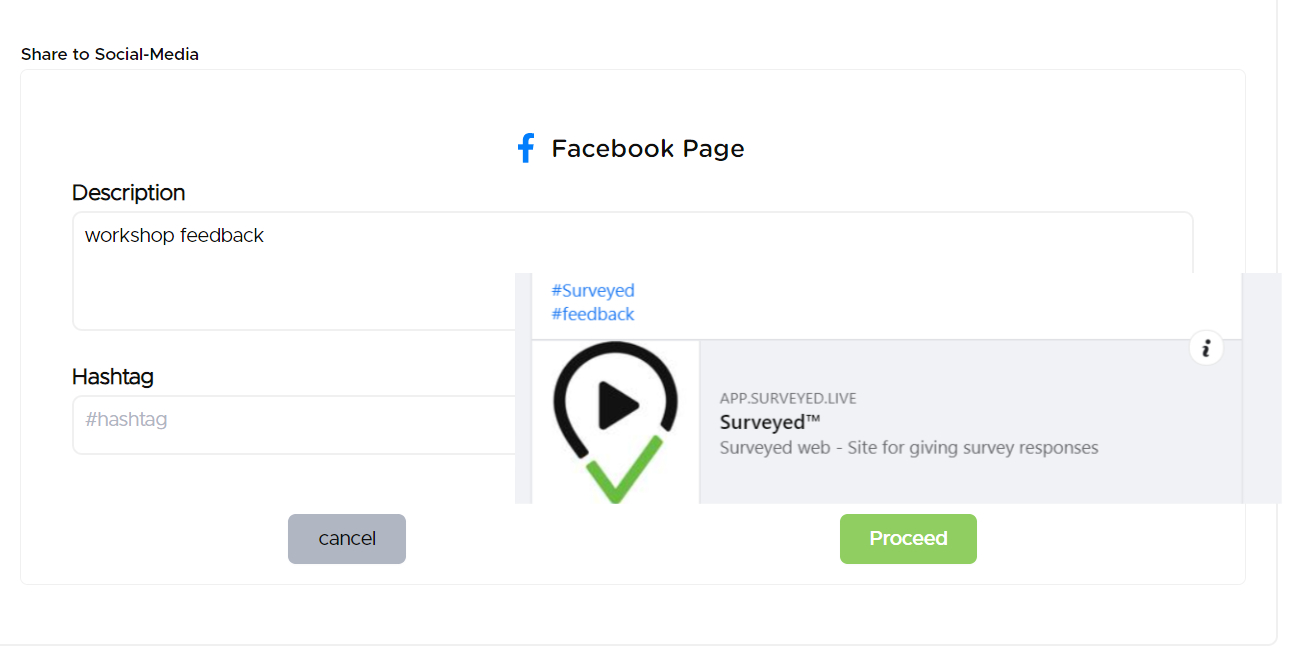The image size is (1294, 662).
Task: Click the APP.SURVEYED.LIVE domain text
Action: tap(788, 399)
